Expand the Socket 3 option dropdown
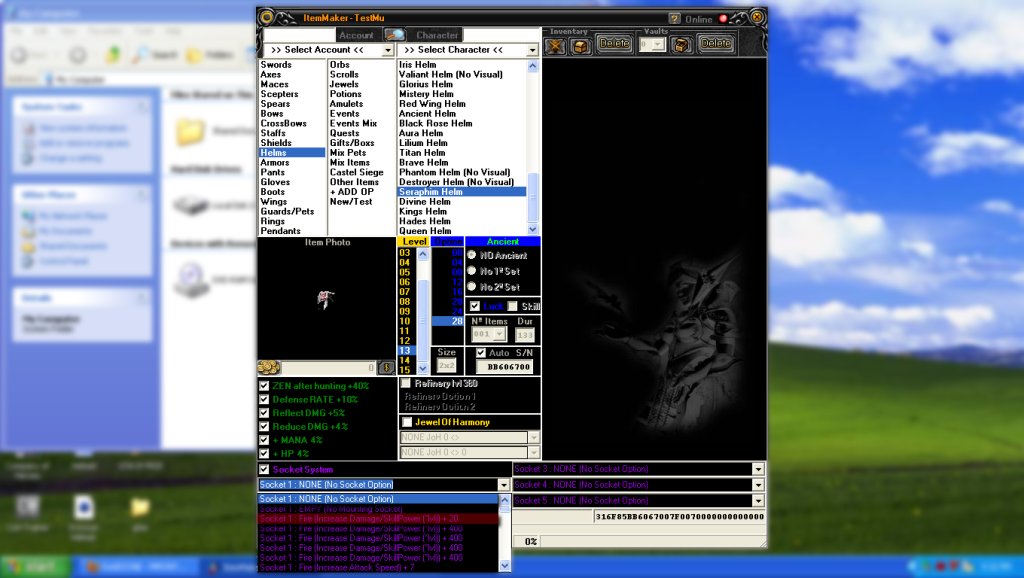Image resolution: width=1024 pixels, height=578 pixels. [x=758, y=469]
